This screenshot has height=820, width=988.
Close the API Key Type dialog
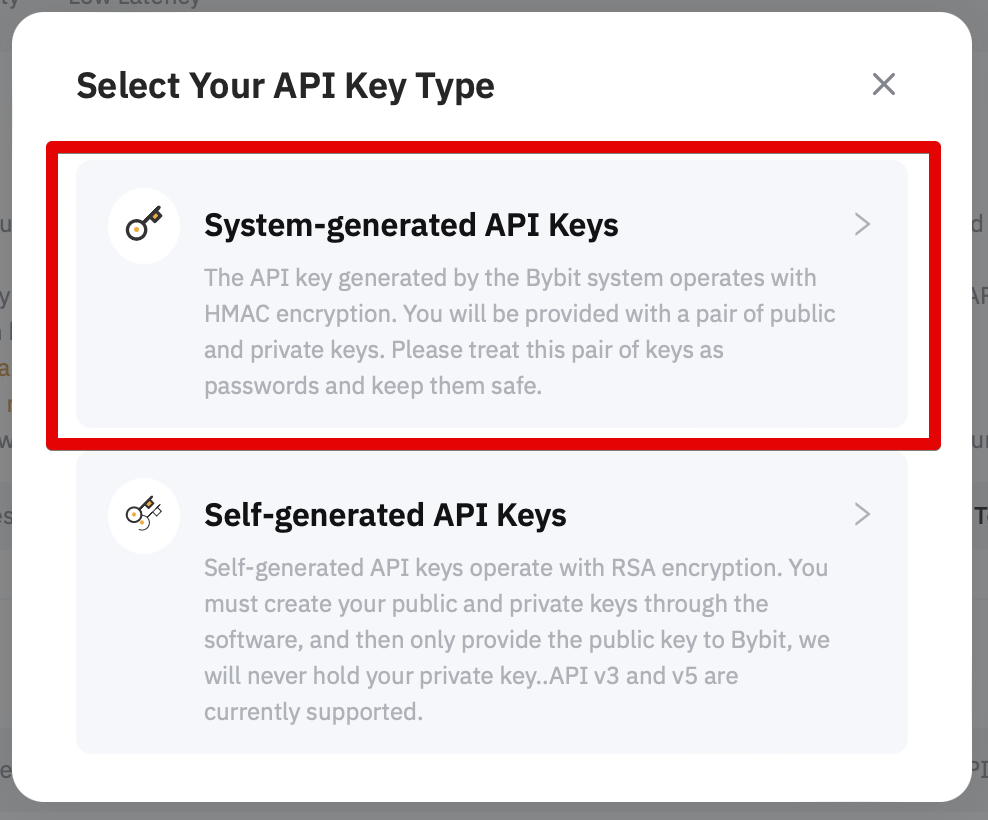(x=883, y=84)
